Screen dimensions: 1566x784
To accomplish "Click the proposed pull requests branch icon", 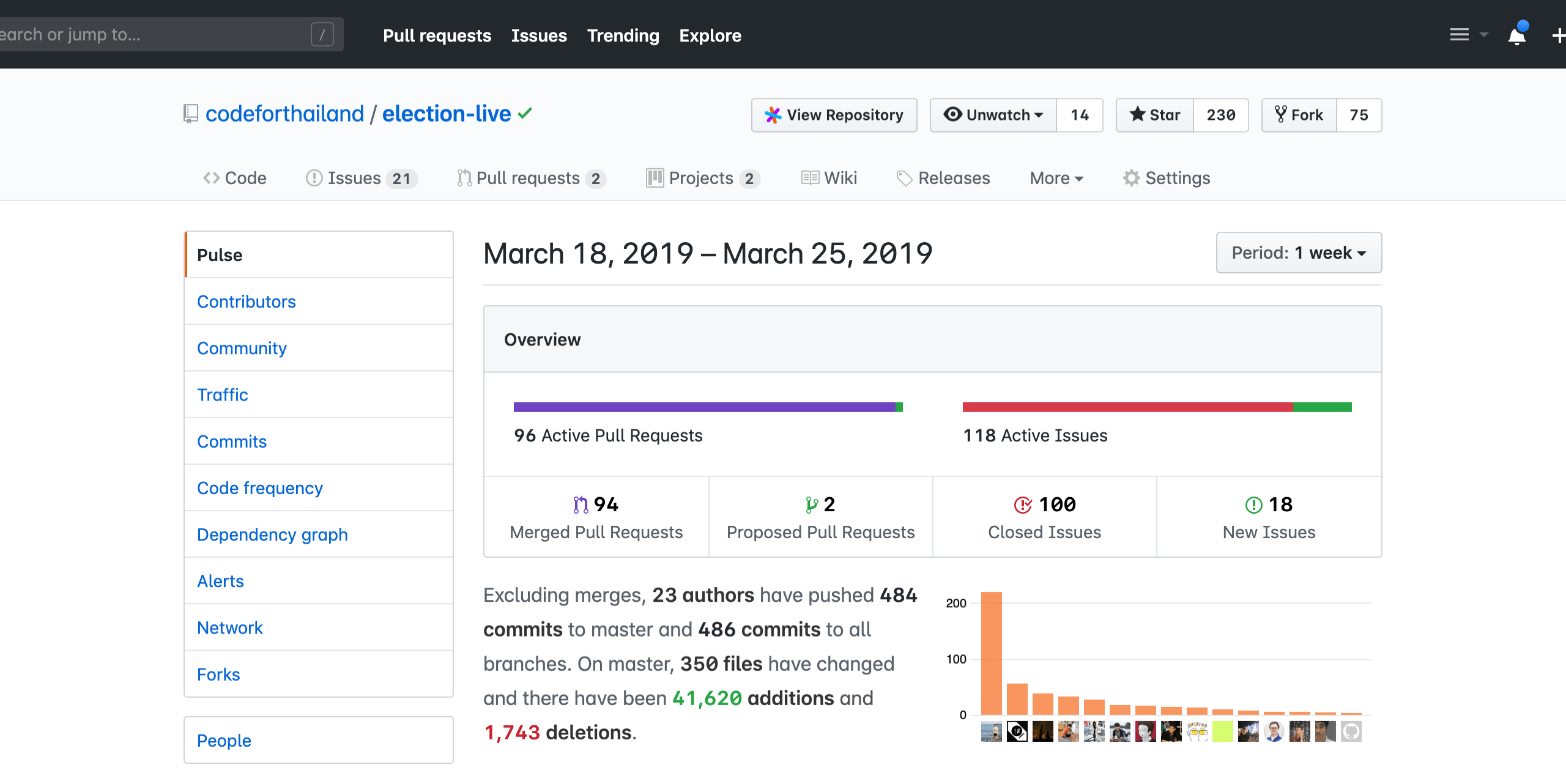I will click(811, 505).
